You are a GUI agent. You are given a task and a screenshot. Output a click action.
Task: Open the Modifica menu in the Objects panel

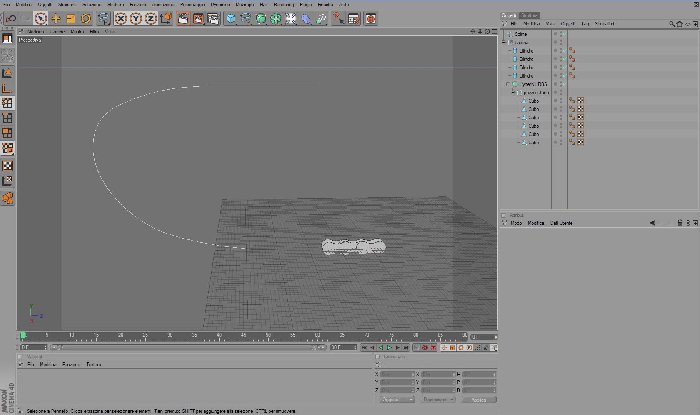[531, 24]
